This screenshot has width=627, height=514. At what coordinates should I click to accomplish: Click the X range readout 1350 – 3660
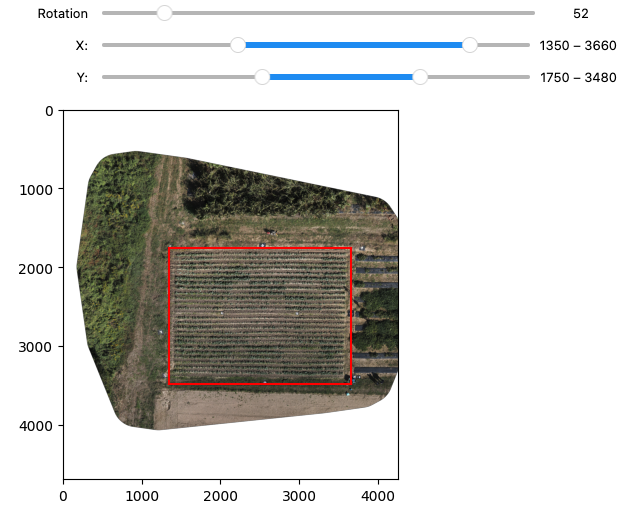pyautogui.click(x=578, y=46)
